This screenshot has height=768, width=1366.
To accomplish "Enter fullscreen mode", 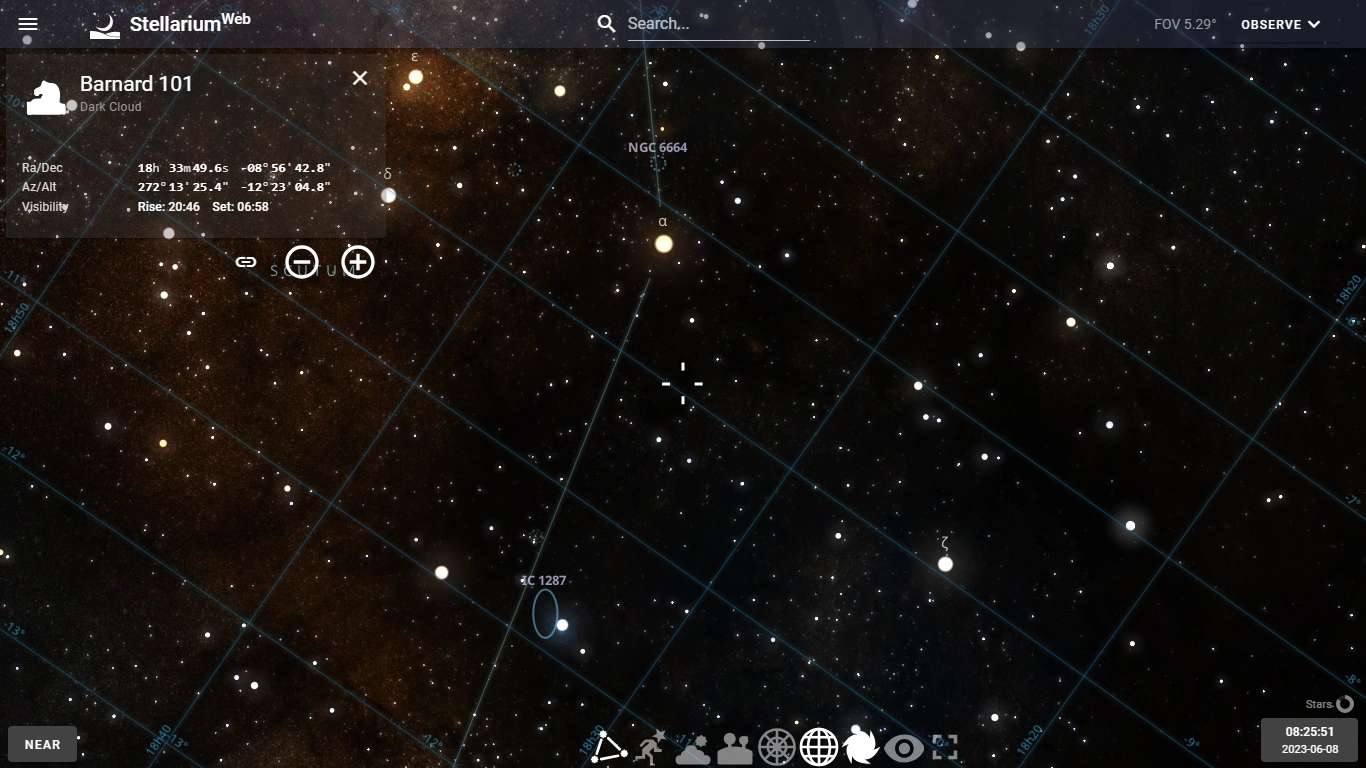I will coord(945,747).
